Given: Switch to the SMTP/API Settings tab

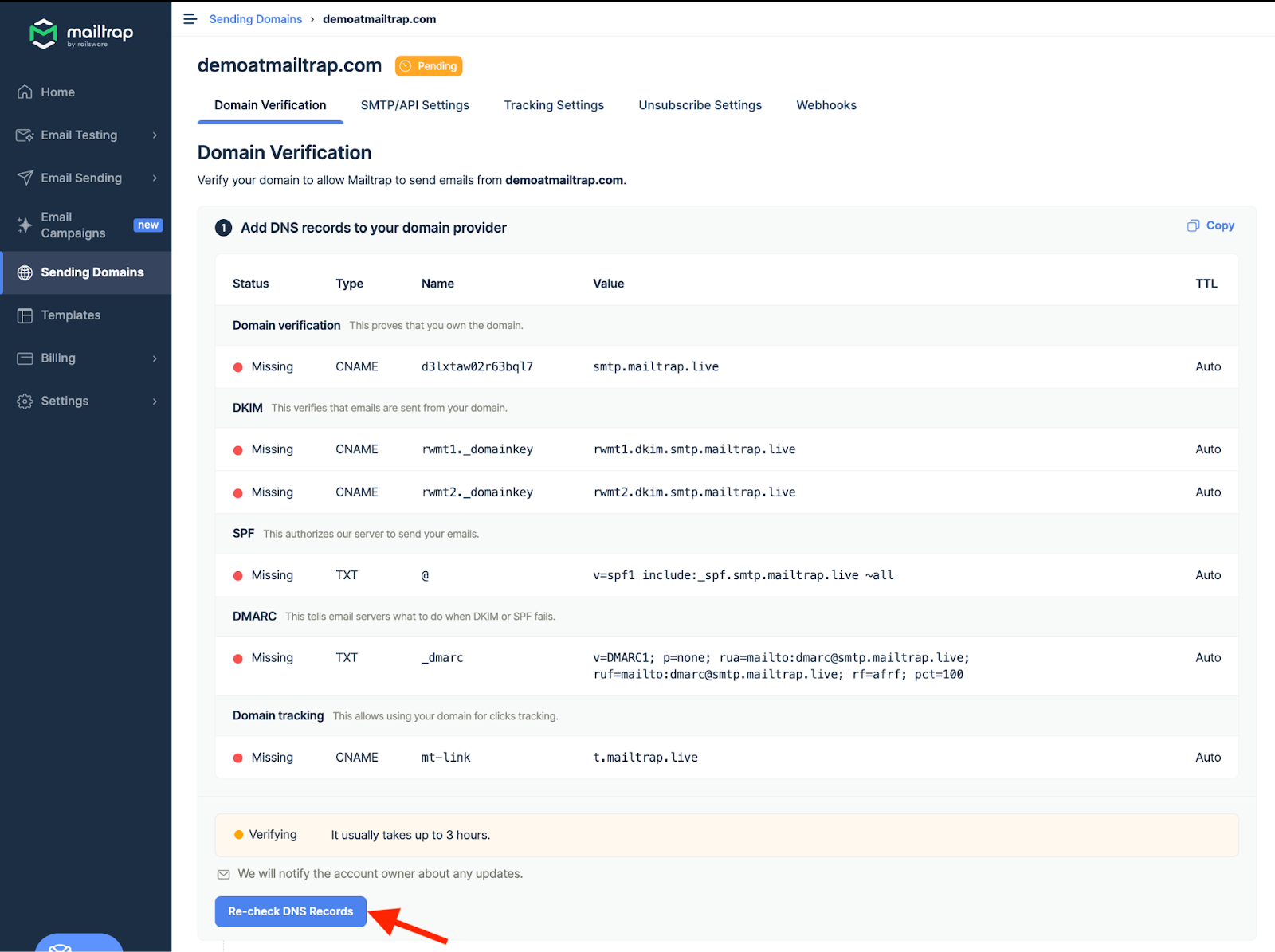Looking at the screenshot, I should tap(414, 105).
